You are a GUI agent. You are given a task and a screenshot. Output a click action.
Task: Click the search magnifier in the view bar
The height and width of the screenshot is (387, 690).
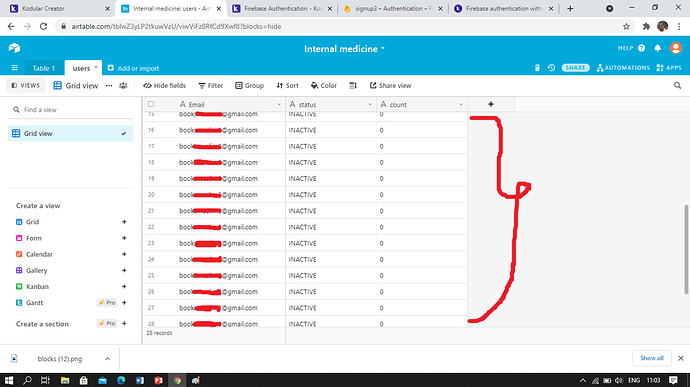tap(677, 85)
